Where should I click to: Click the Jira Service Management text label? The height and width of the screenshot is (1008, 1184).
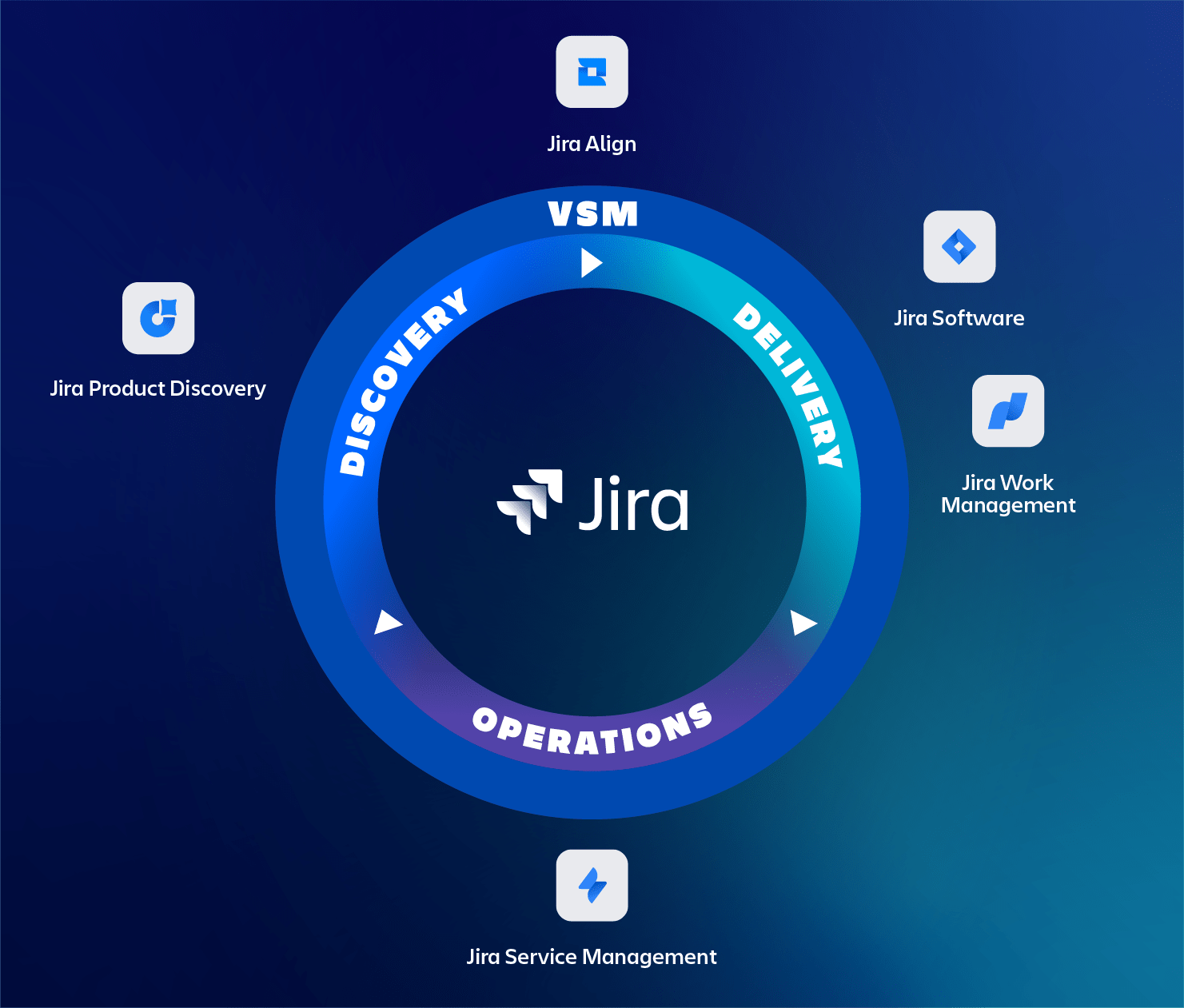pyautogui.click(x=592, y=956)
